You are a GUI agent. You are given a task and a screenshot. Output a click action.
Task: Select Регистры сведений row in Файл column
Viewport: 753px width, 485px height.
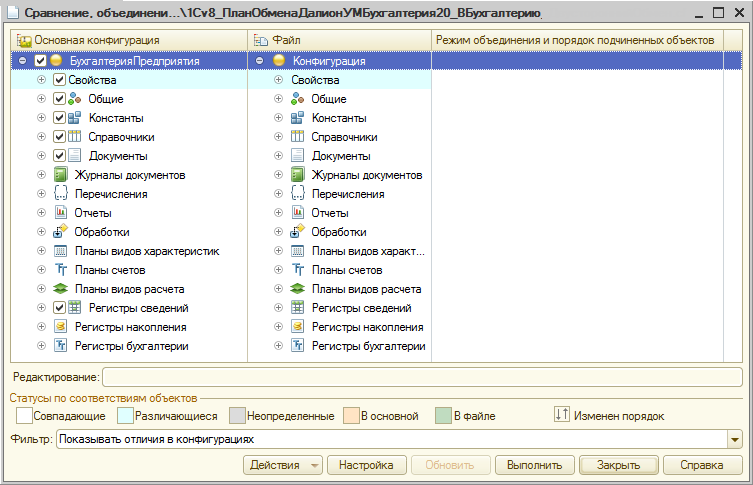340,307
